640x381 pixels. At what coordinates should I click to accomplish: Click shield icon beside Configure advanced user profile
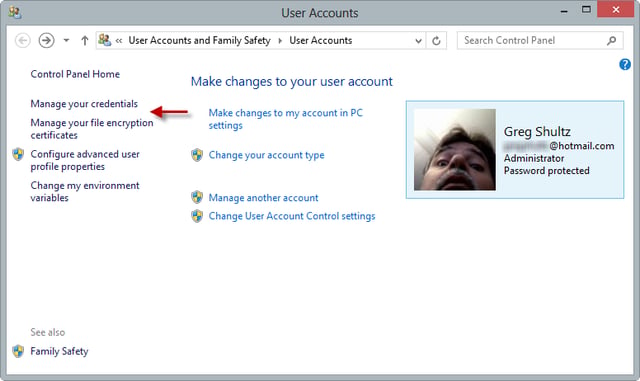(18, 154)
